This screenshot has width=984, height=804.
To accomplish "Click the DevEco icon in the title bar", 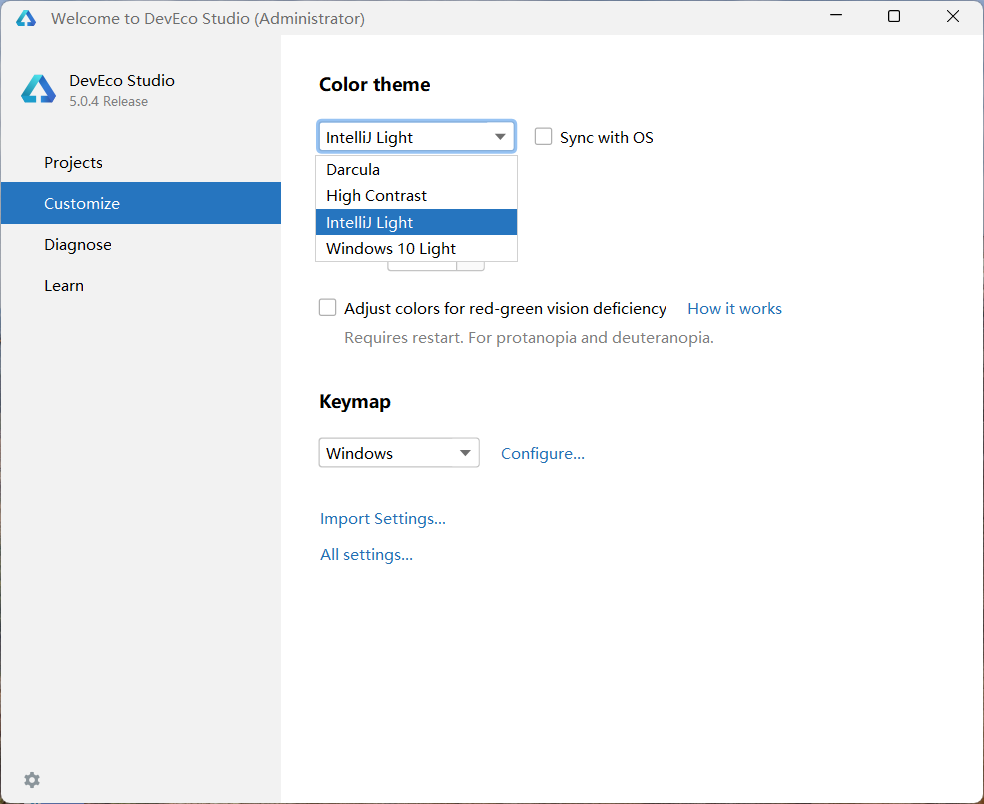I will click(x=26, y=18).
